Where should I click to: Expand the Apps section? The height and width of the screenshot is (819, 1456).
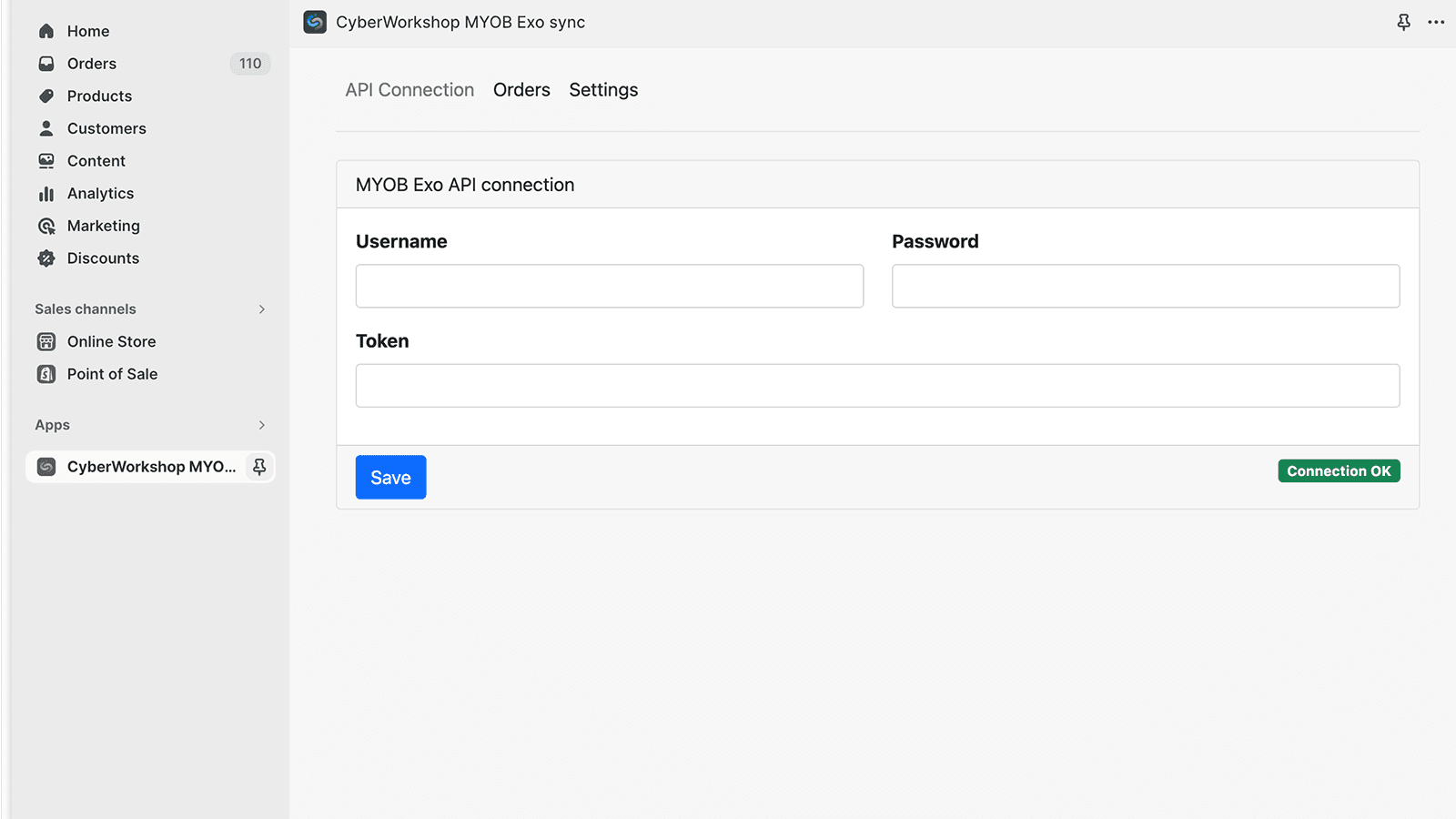tap(261, 425)
